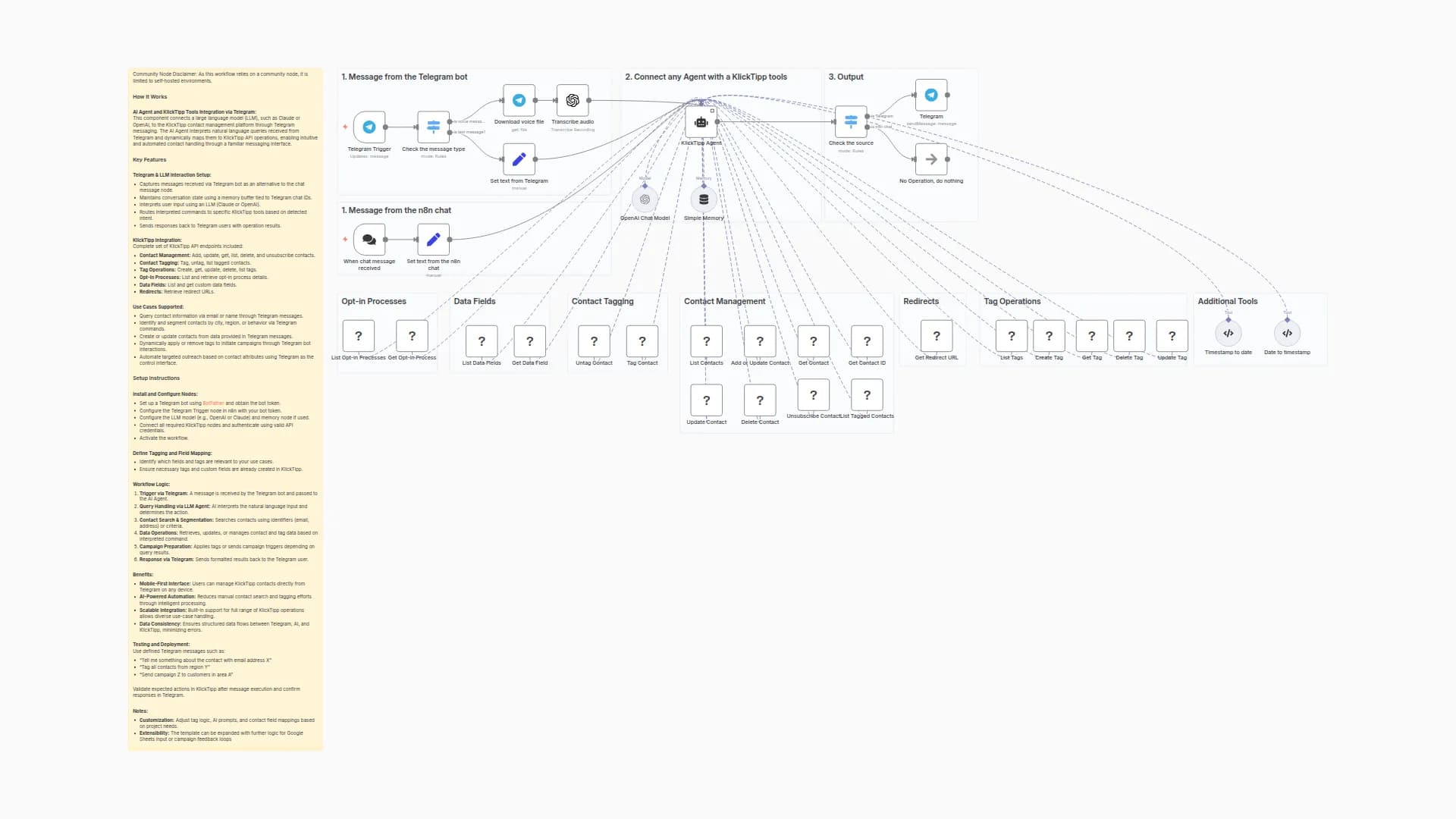Open the When chat message received node
Screen dimensions: 1456x819
point(369,240)
